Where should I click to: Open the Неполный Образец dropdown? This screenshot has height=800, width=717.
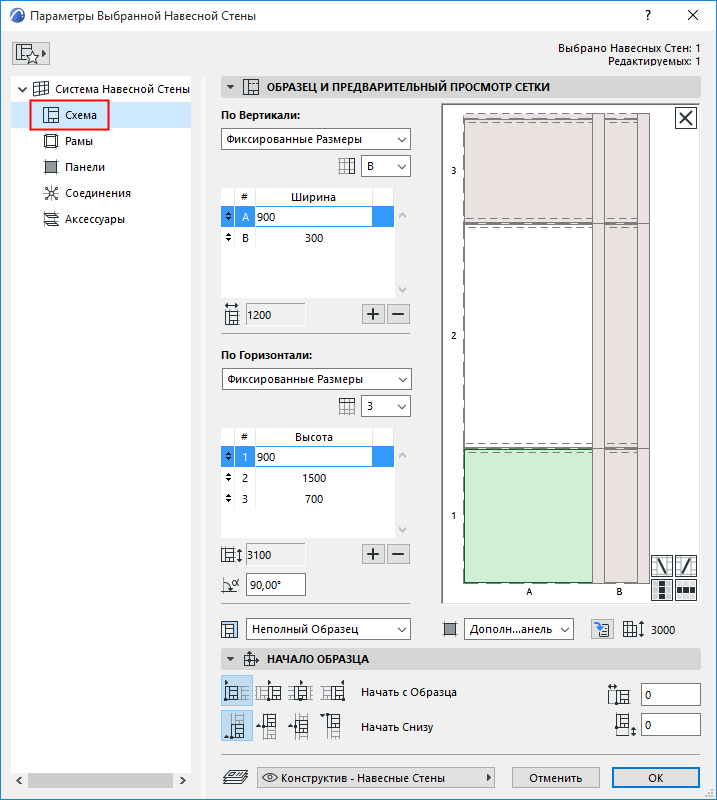[x=328, y=630]
